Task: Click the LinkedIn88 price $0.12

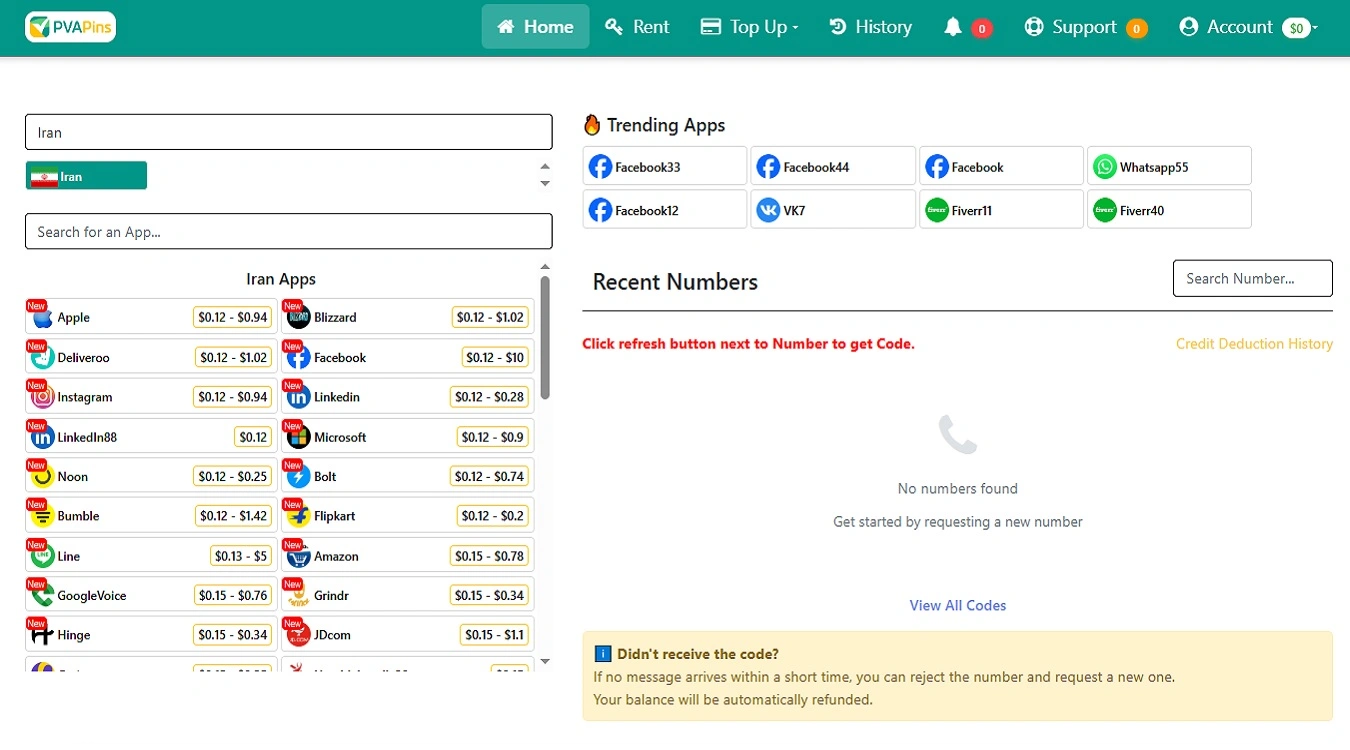Action: [x=254, y=437]
